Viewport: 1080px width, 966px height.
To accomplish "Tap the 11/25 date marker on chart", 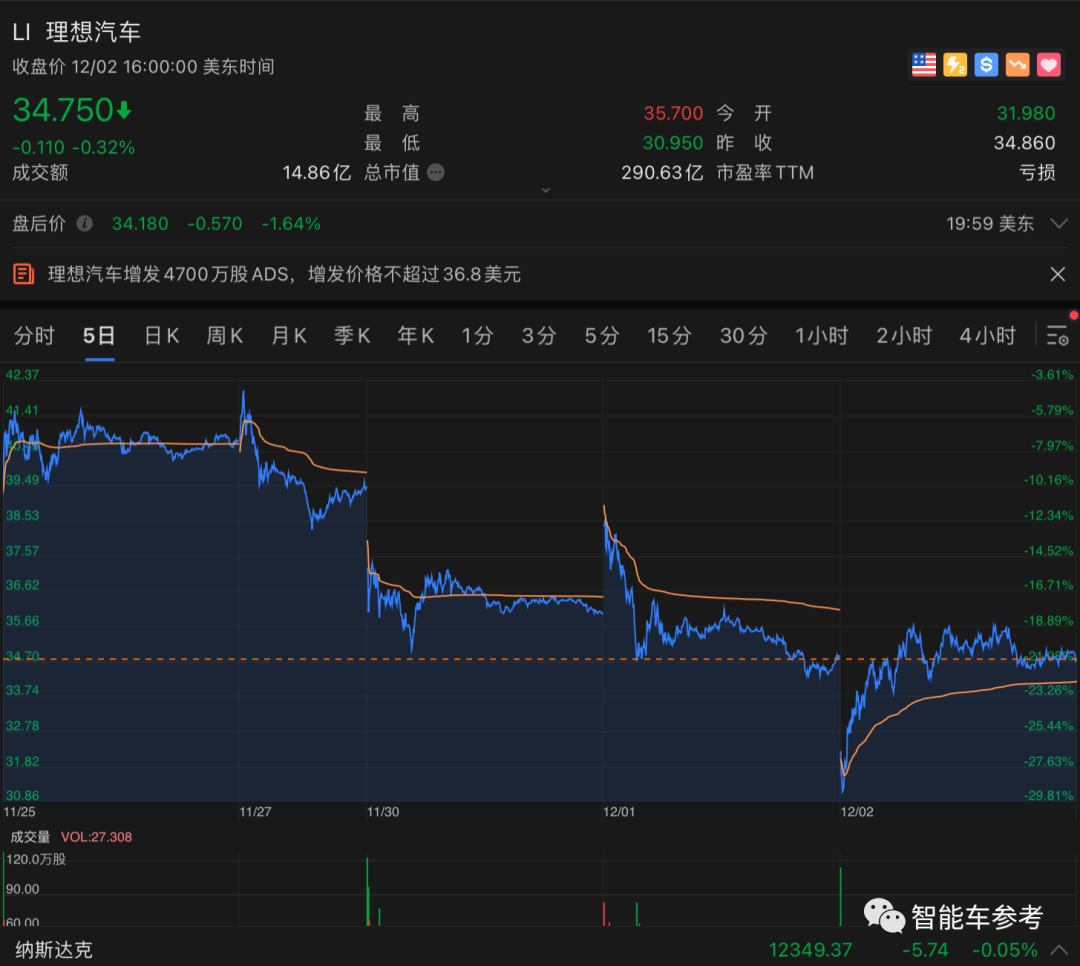I will click(x=19, y=812).
